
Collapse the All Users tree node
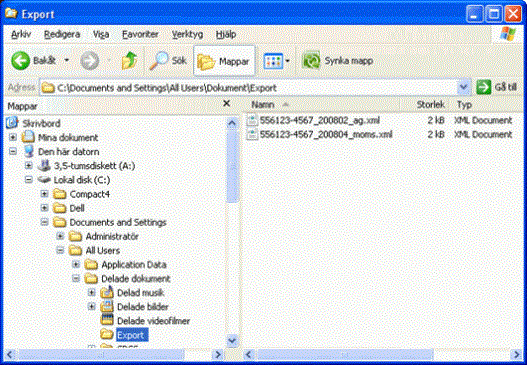tap(60, 250)
